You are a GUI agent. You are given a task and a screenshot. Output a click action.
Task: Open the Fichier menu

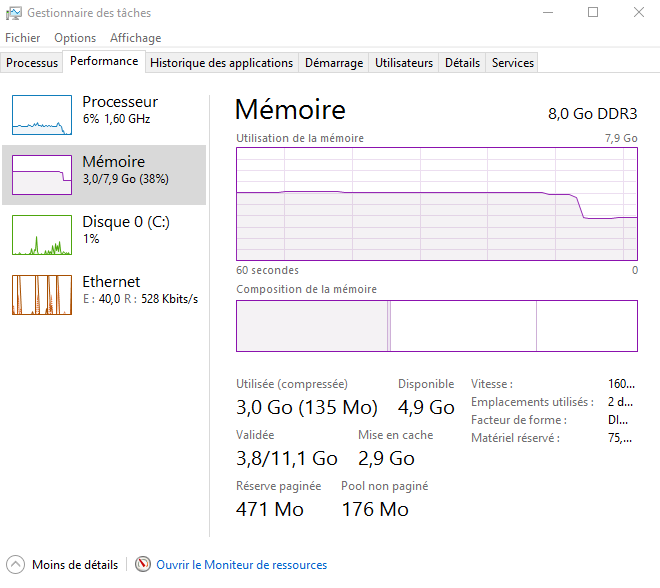22,38
